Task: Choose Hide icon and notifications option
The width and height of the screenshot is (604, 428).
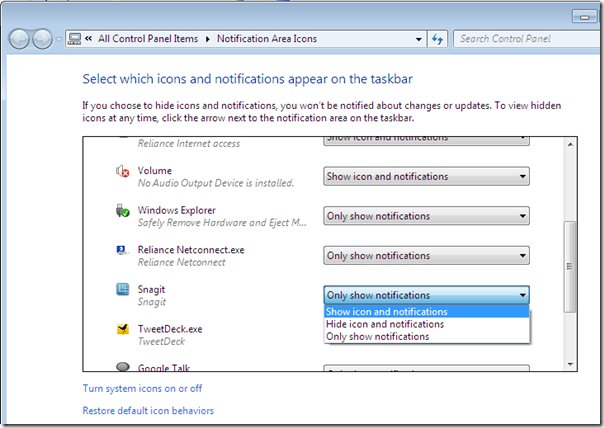Action: point(426,324)
